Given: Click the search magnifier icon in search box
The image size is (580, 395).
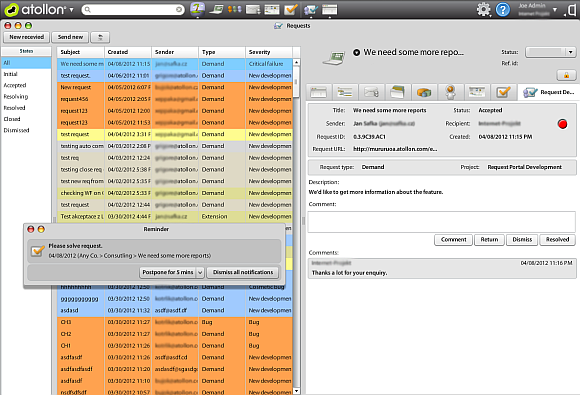Looking at the screenshot, I should pos(87,10).
